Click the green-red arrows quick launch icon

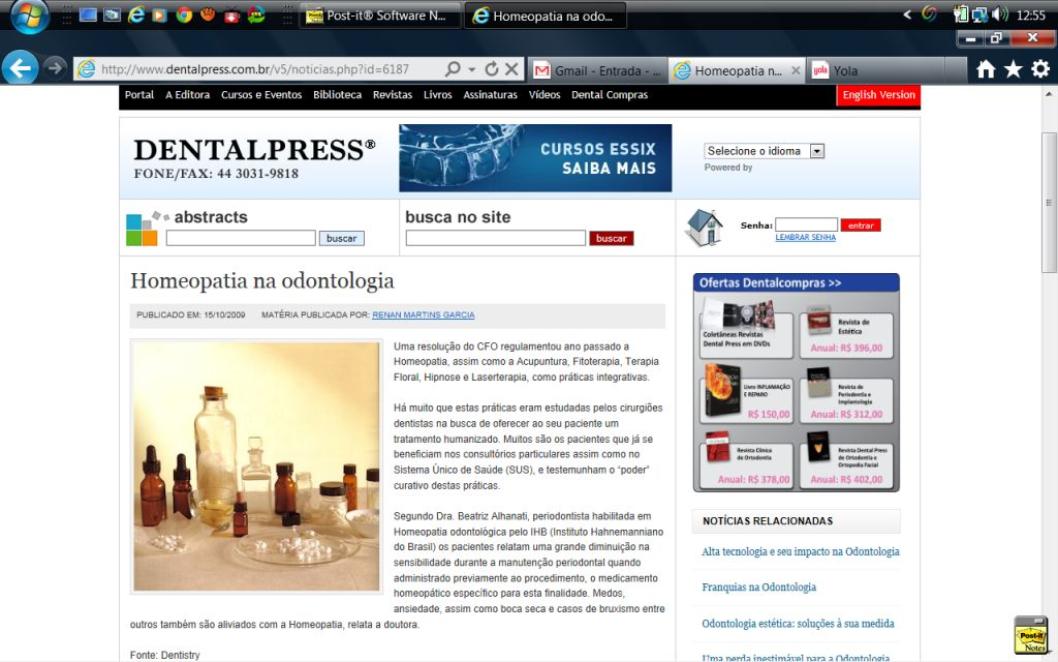[256, 15]
